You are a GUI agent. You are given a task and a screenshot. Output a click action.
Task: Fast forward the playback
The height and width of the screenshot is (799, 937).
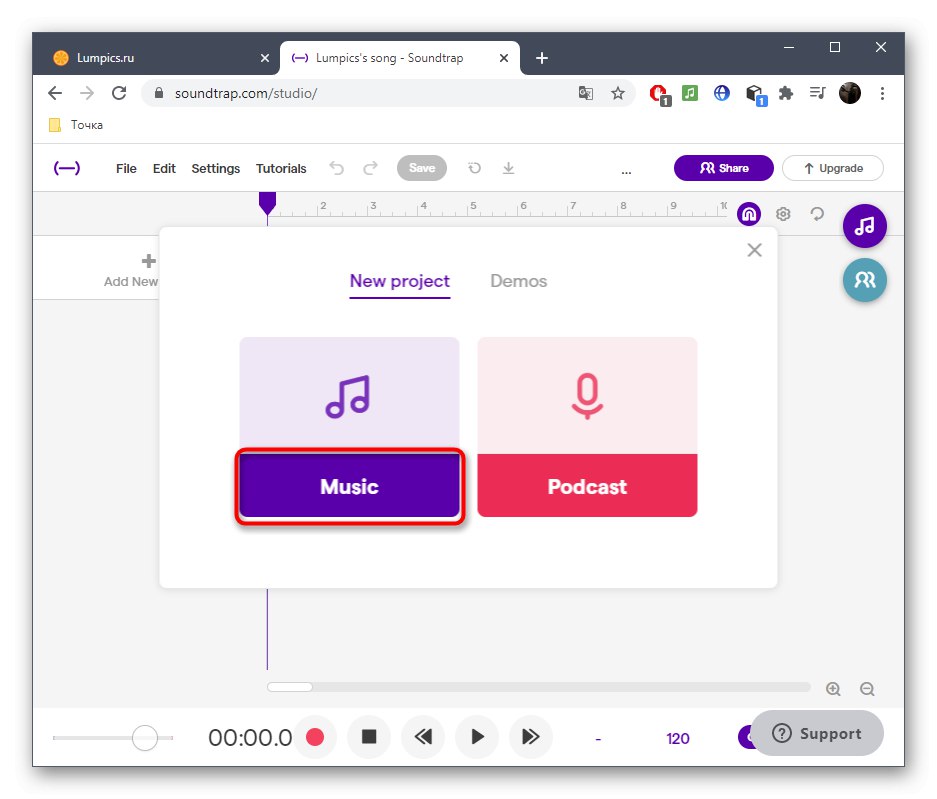click(531, 737)
